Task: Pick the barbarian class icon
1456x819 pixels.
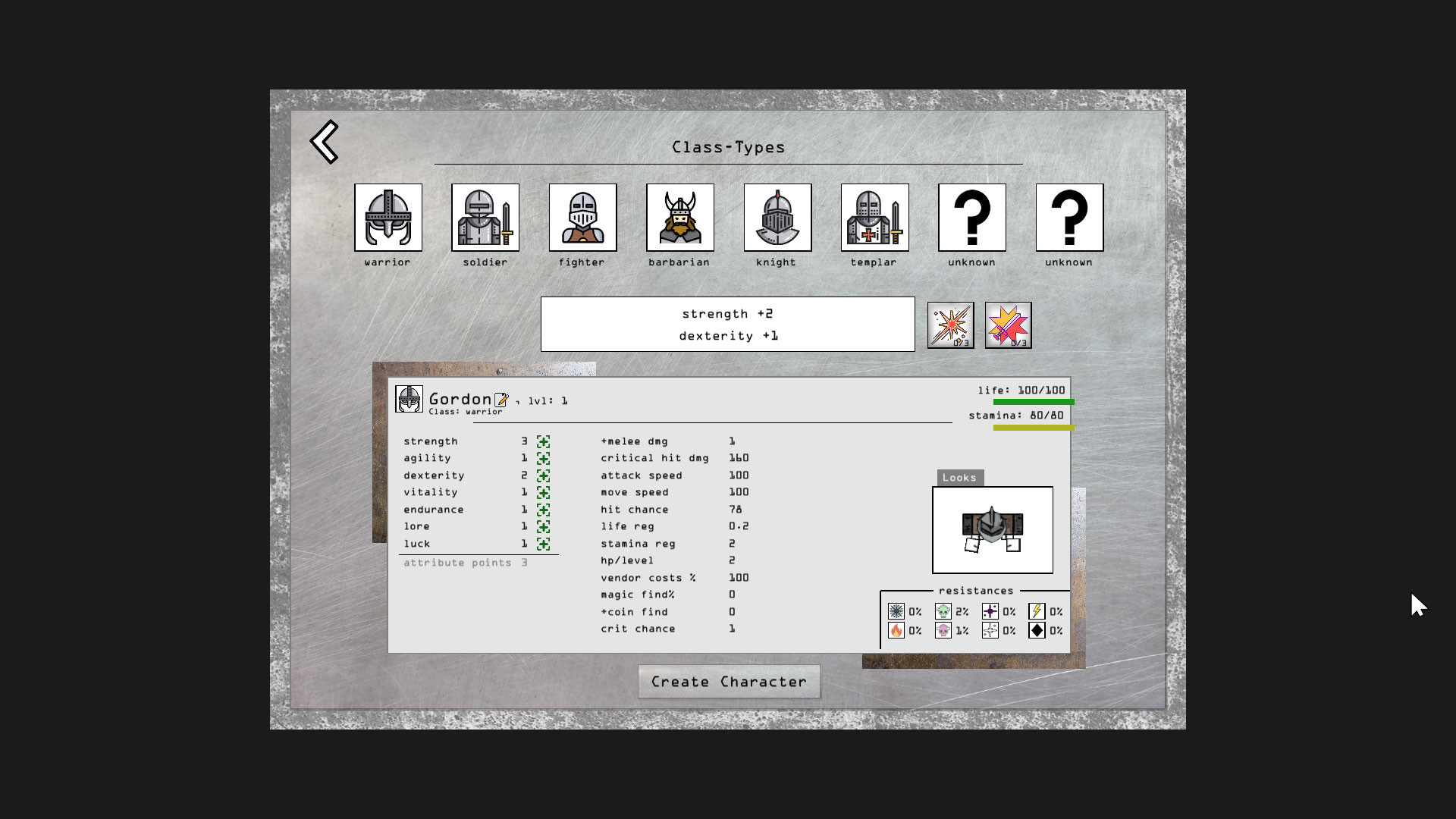Action: point(679,218)
